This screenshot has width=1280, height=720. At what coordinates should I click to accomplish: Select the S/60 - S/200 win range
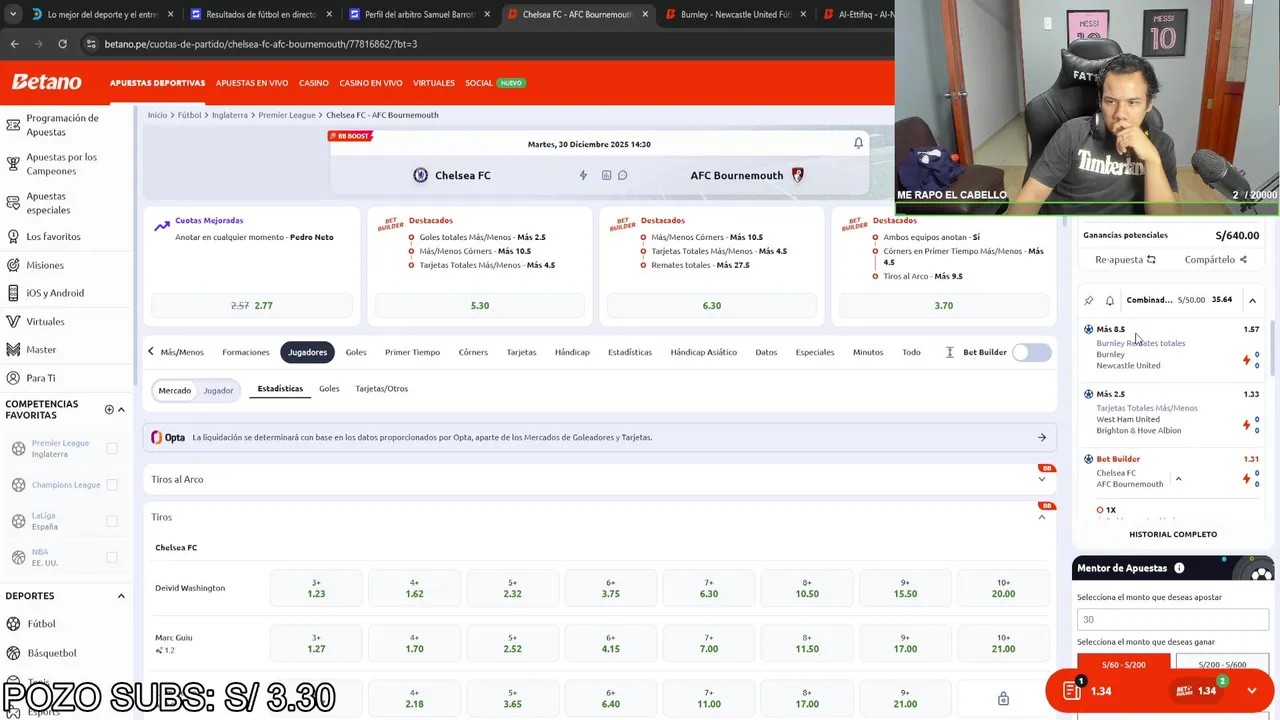(1123, 665)
